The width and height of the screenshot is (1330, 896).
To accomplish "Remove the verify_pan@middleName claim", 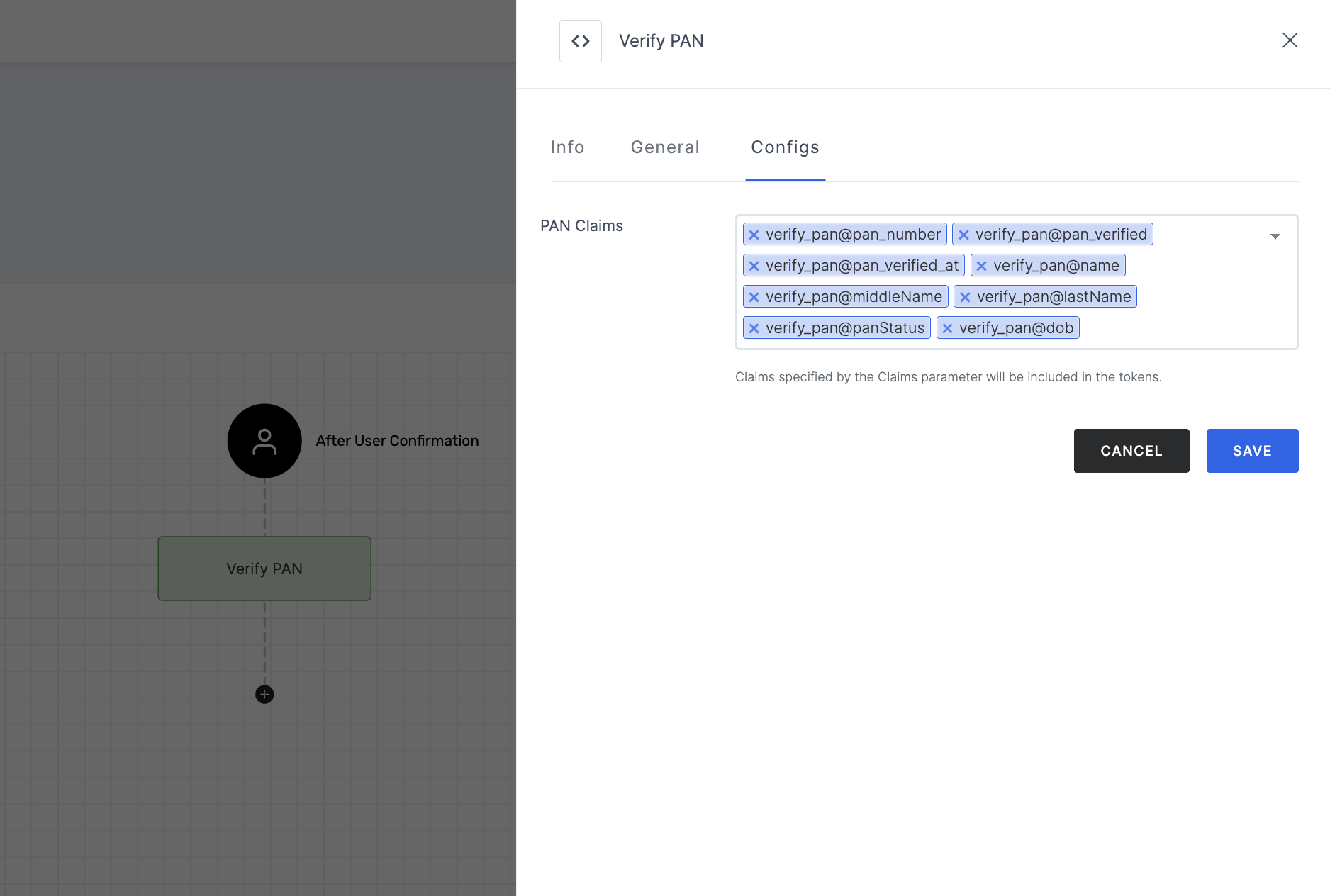I will click(754, 297).
